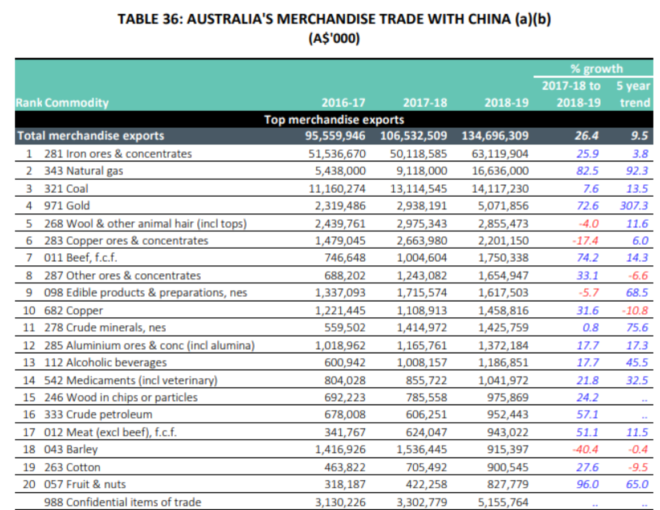Image resolution: width=660 pixels, height=510 pixels.
Task: Select '098 Edible products & preparations, nes' label
Action: tap(145, 292)
